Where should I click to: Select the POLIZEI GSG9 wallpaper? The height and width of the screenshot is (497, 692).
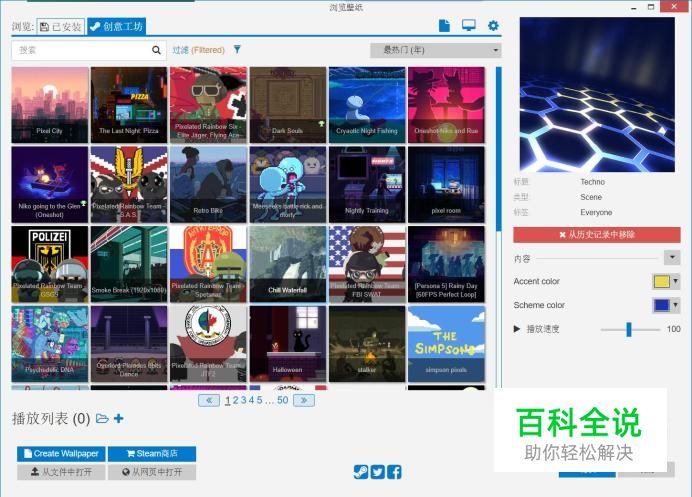(x=50, y=264)
